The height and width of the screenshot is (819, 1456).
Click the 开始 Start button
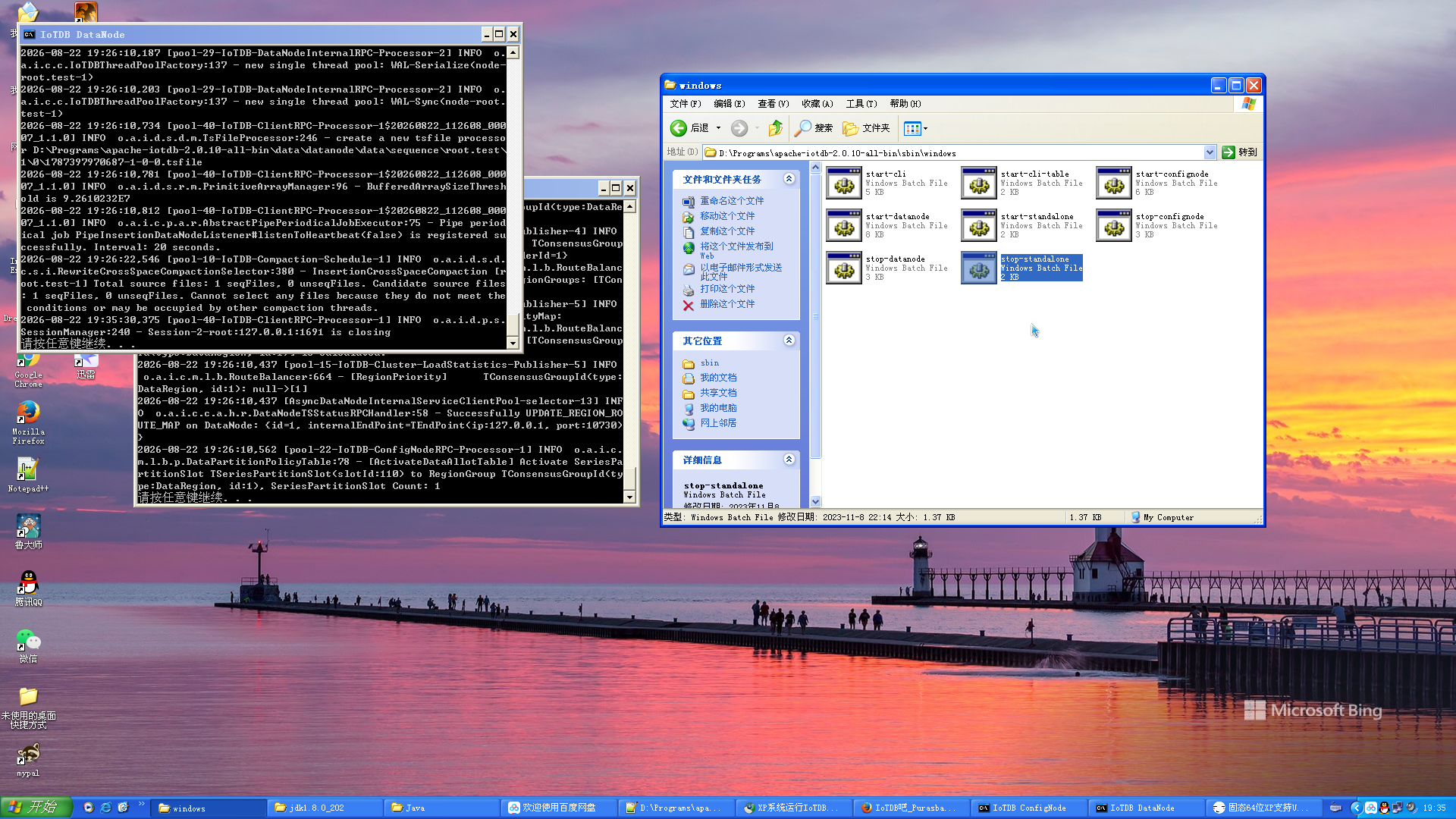36,808
